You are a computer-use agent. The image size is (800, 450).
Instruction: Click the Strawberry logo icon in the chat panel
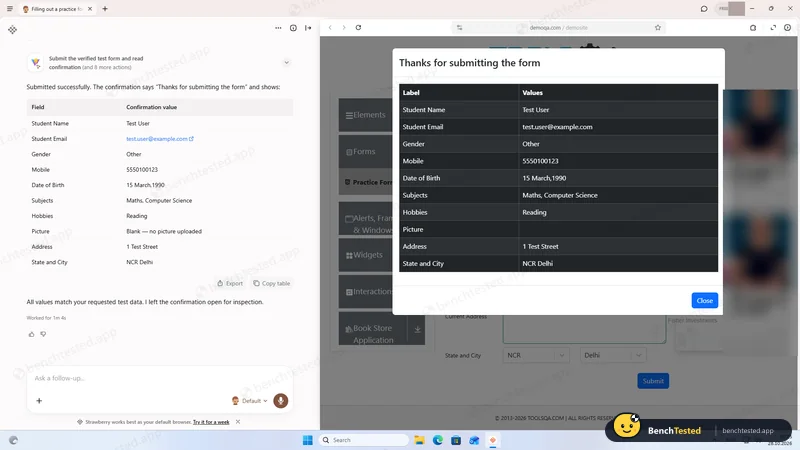12,30
